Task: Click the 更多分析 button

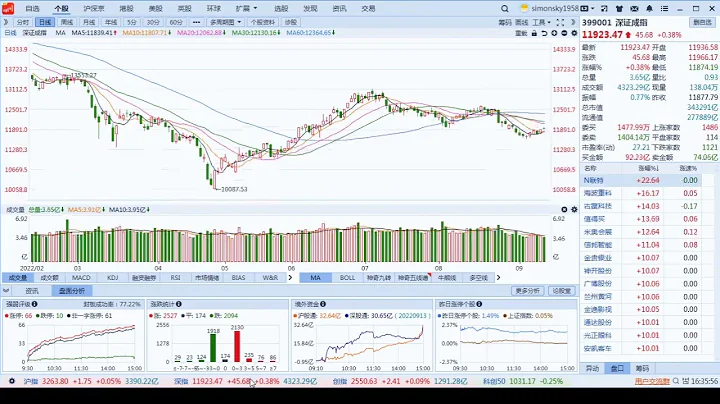Action: [527, 291]
